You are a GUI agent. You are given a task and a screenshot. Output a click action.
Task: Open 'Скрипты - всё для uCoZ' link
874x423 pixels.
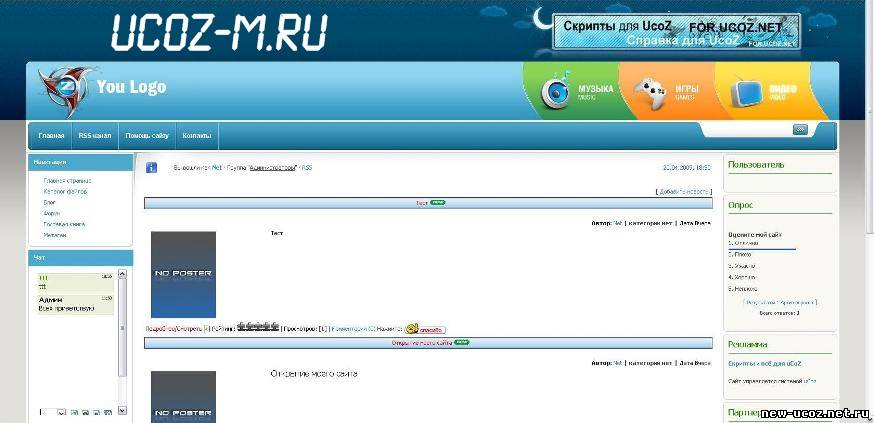click(765, 363)
